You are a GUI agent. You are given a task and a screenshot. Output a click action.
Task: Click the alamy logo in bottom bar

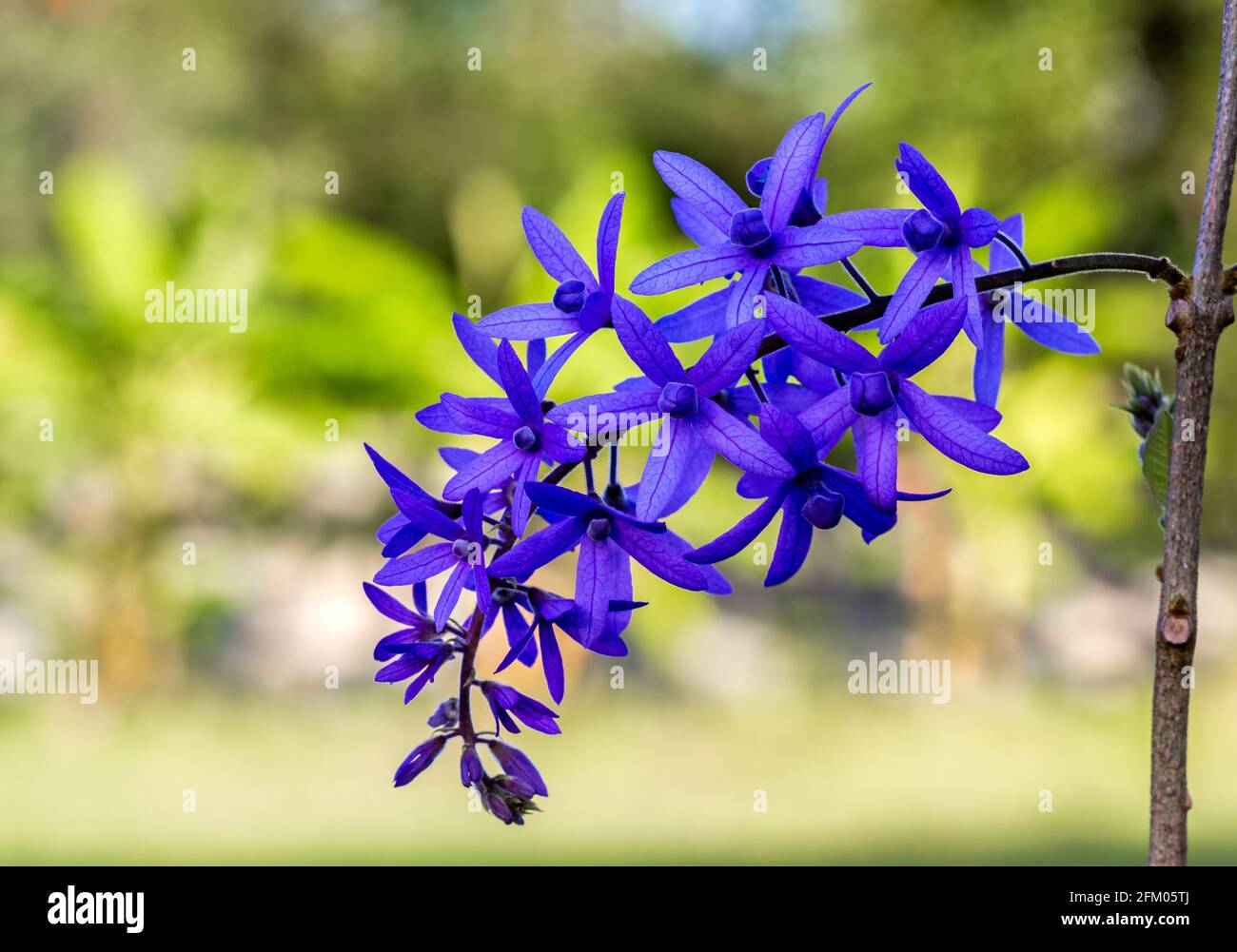tap(96, 908)
